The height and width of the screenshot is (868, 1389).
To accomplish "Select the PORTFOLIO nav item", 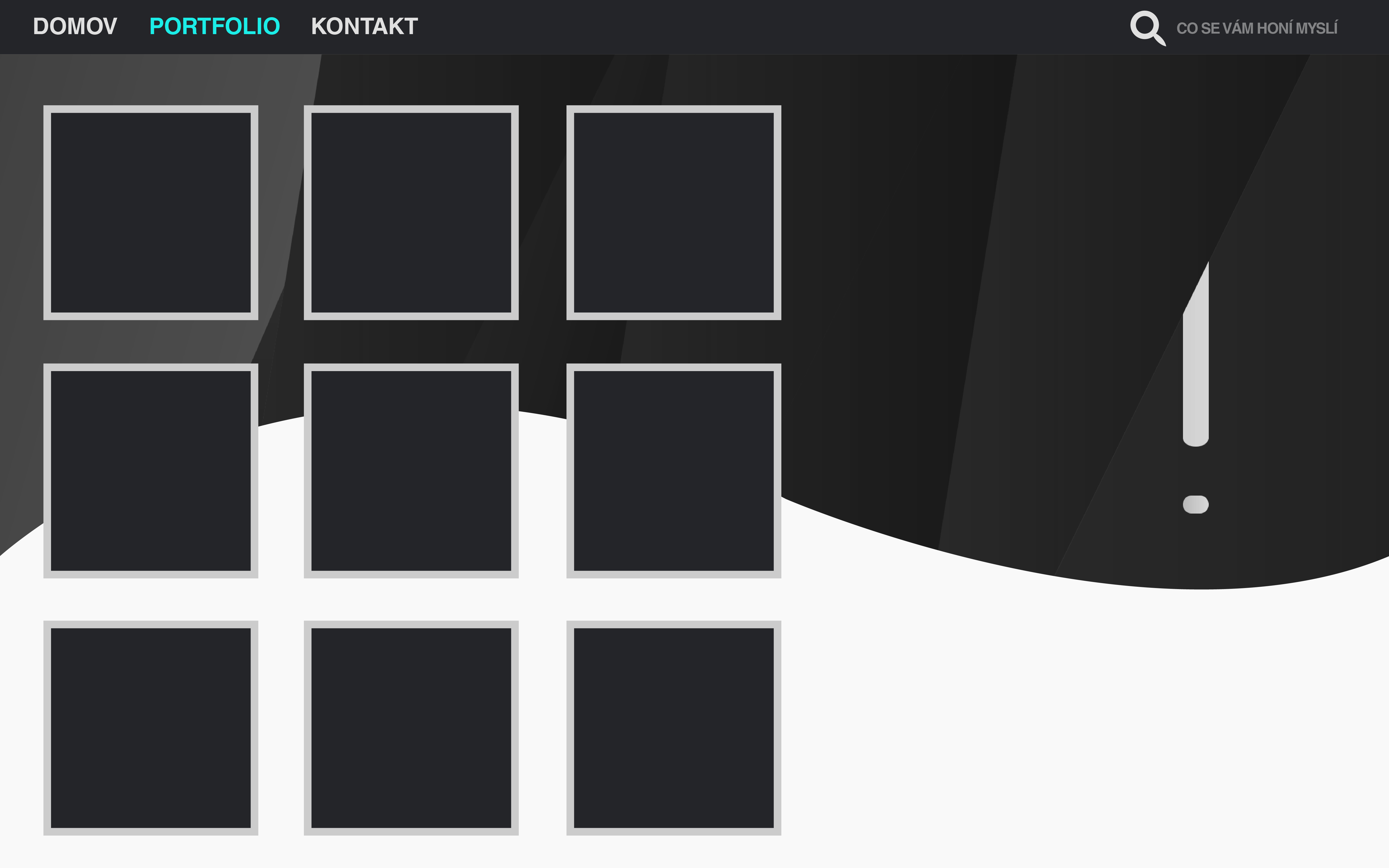I will coord(215,26).
